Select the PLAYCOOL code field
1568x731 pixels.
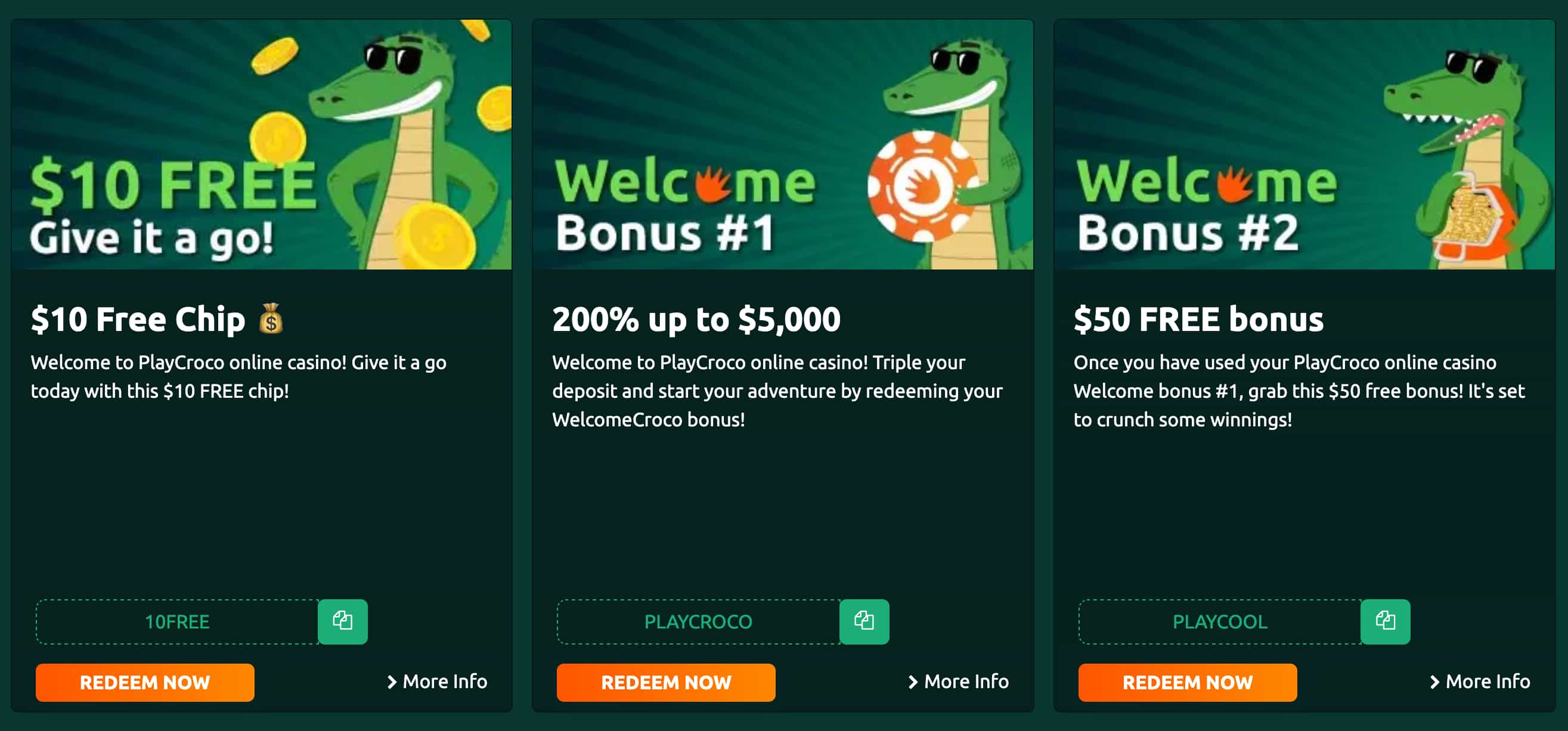[x=1220, y=621]
